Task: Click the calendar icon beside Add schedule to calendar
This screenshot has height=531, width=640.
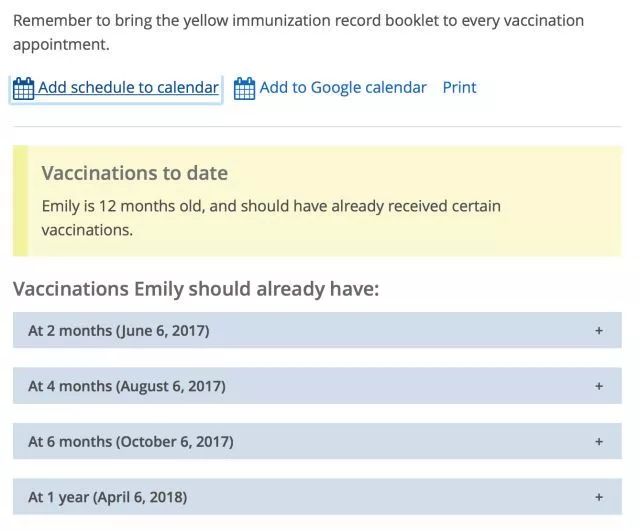Action: (x=23, y=88)
